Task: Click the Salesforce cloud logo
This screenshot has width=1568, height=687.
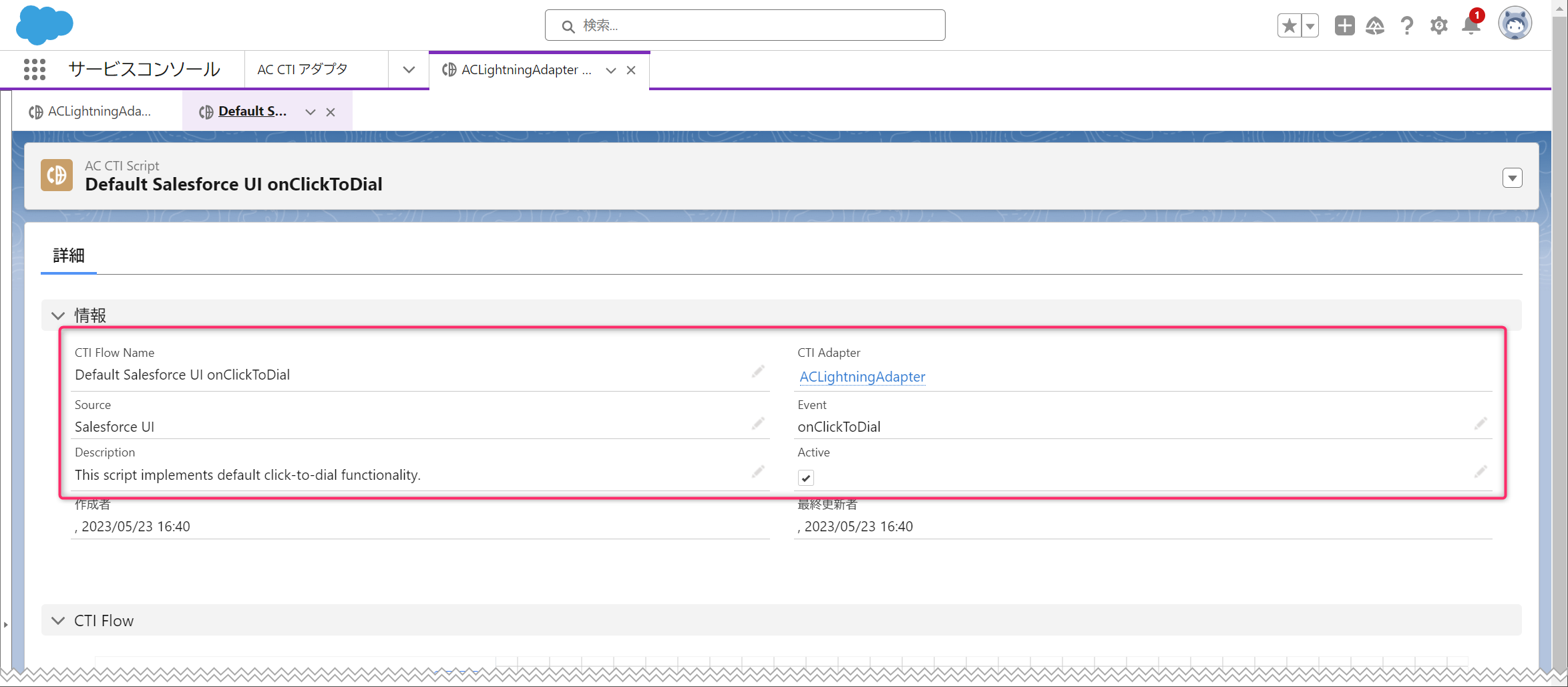Action: pyautogui.click(x=44, y=25)
